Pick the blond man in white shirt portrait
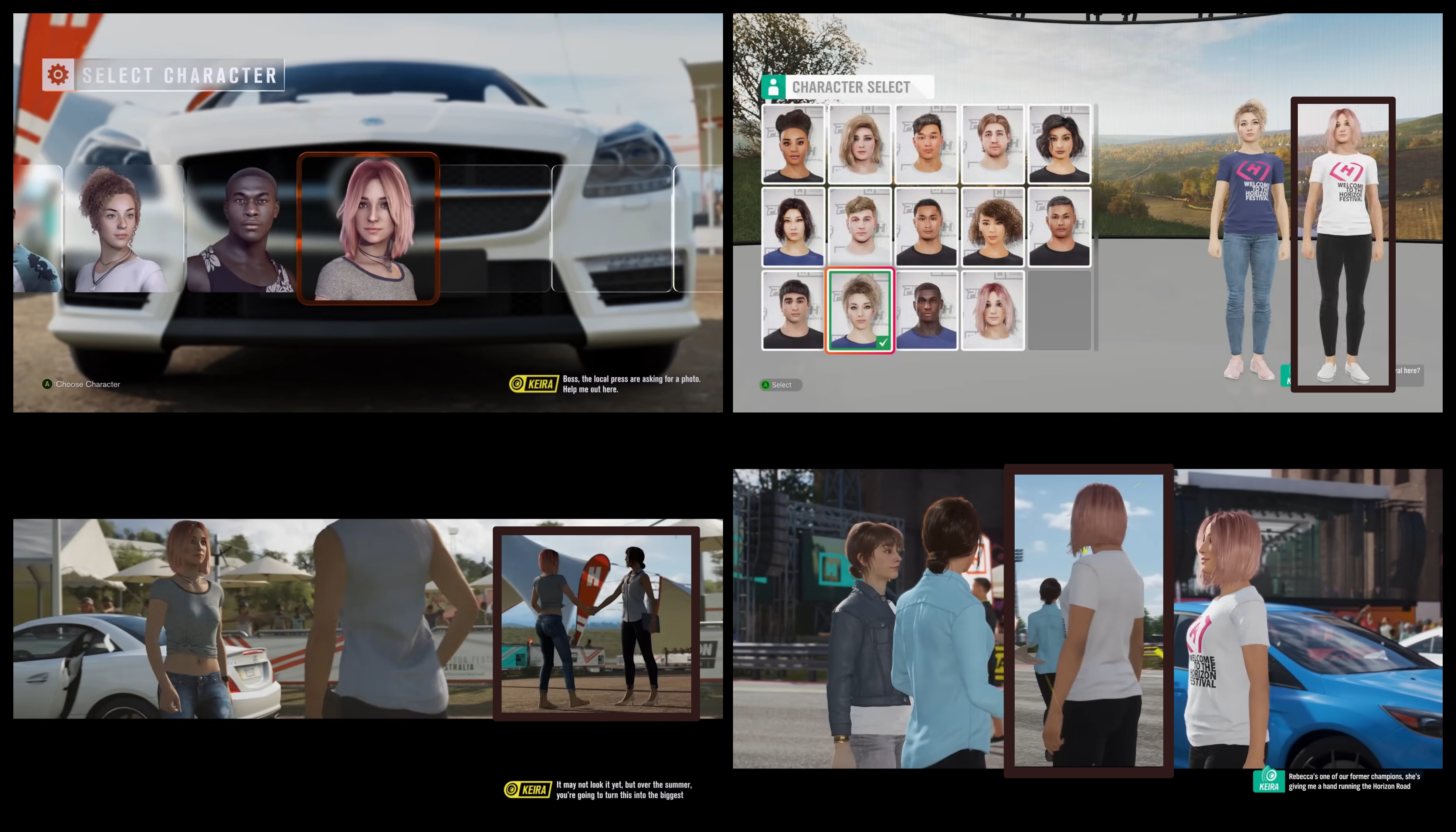The image size is (1456, 832). click(x=860, y=227)
